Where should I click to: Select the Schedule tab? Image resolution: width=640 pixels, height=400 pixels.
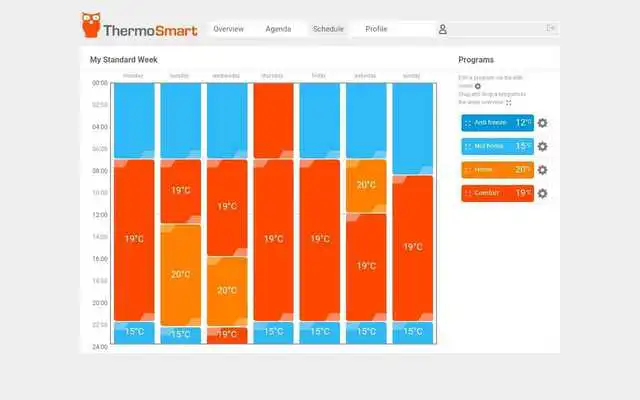[x=328, y=29]
